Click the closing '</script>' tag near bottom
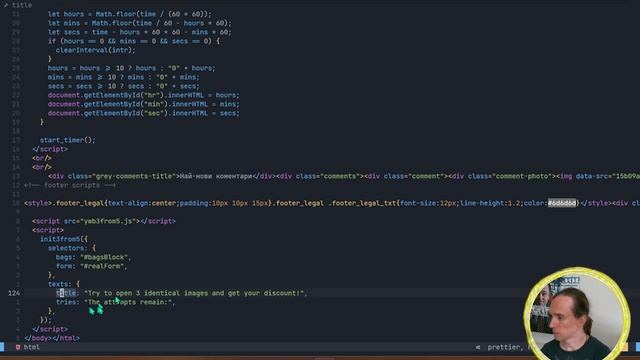Screen dimensions: 640x360 pyautogui.click(x=50, y=329)
